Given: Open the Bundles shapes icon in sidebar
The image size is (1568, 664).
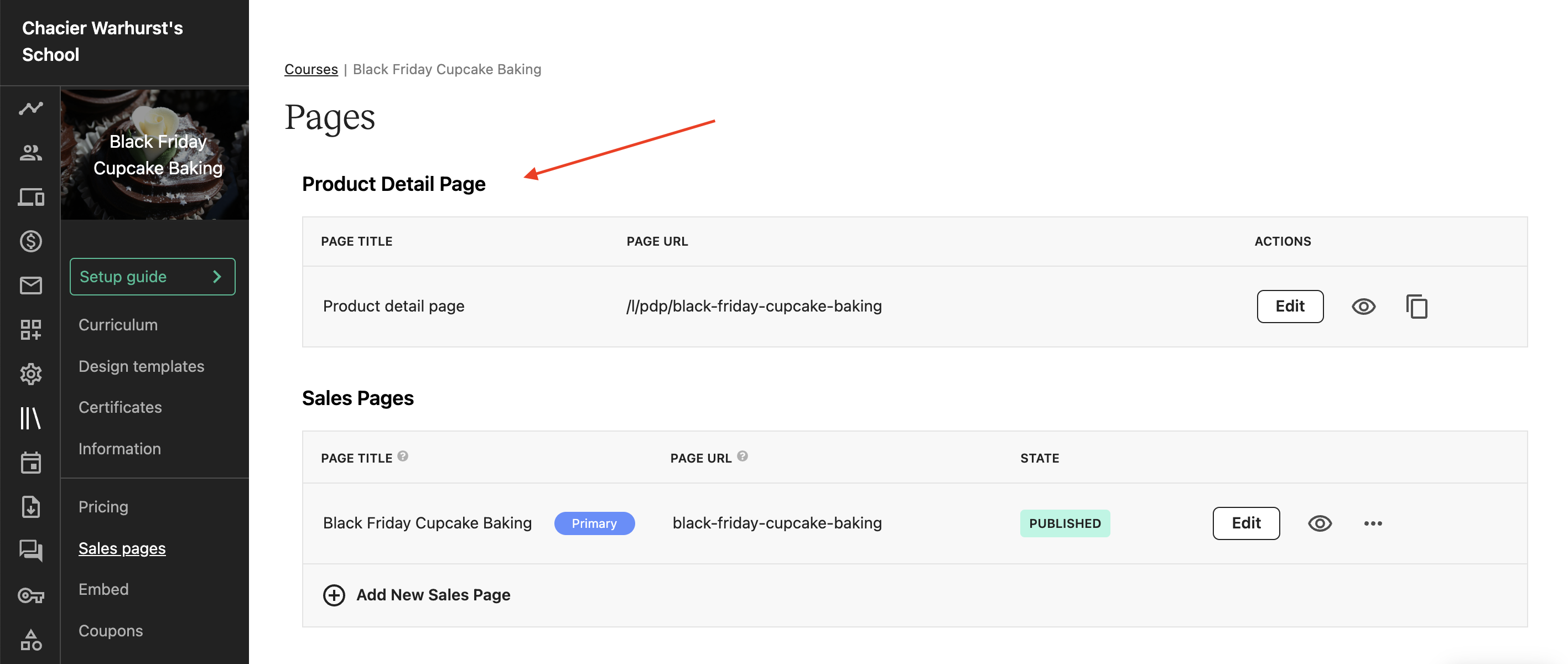Looking at the screenshot, I should point(30,640).
